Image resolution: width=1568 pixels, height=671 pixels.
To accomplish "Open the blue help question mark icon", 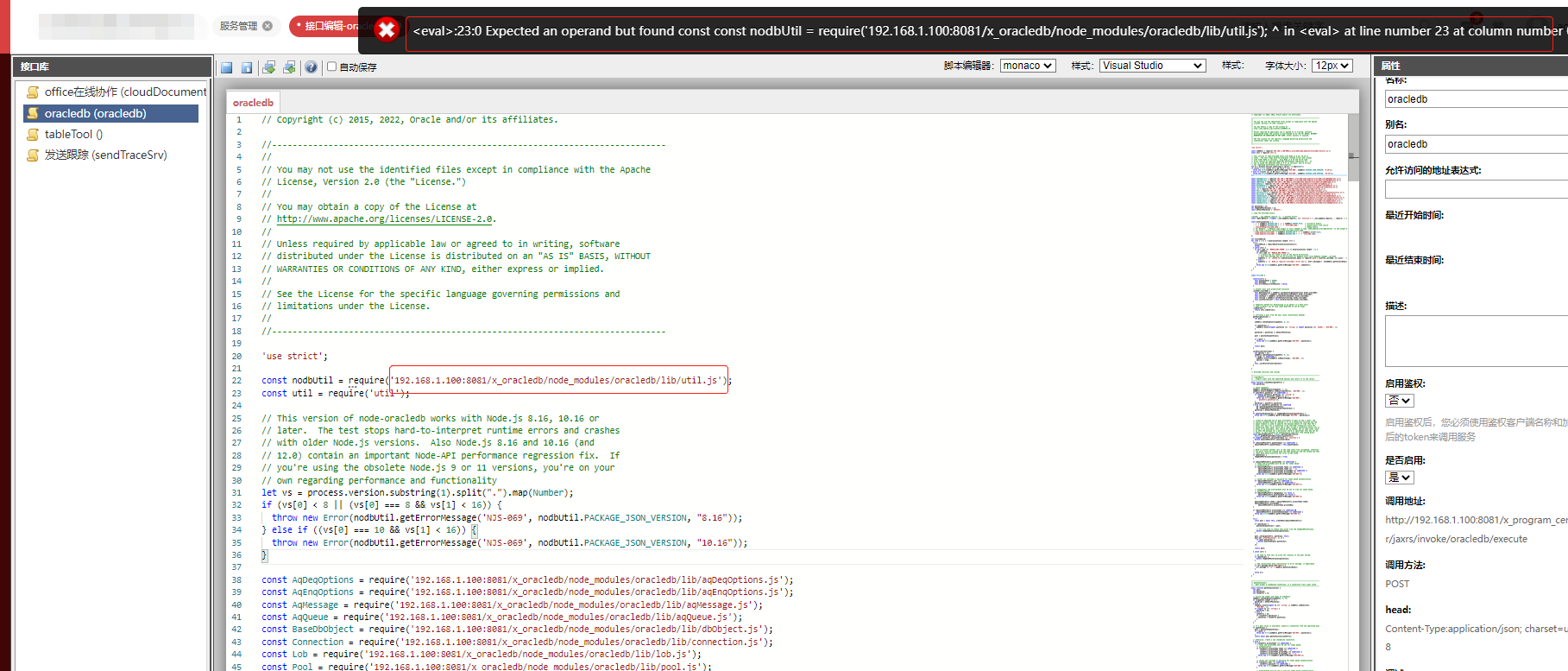I will click(311, 67).
